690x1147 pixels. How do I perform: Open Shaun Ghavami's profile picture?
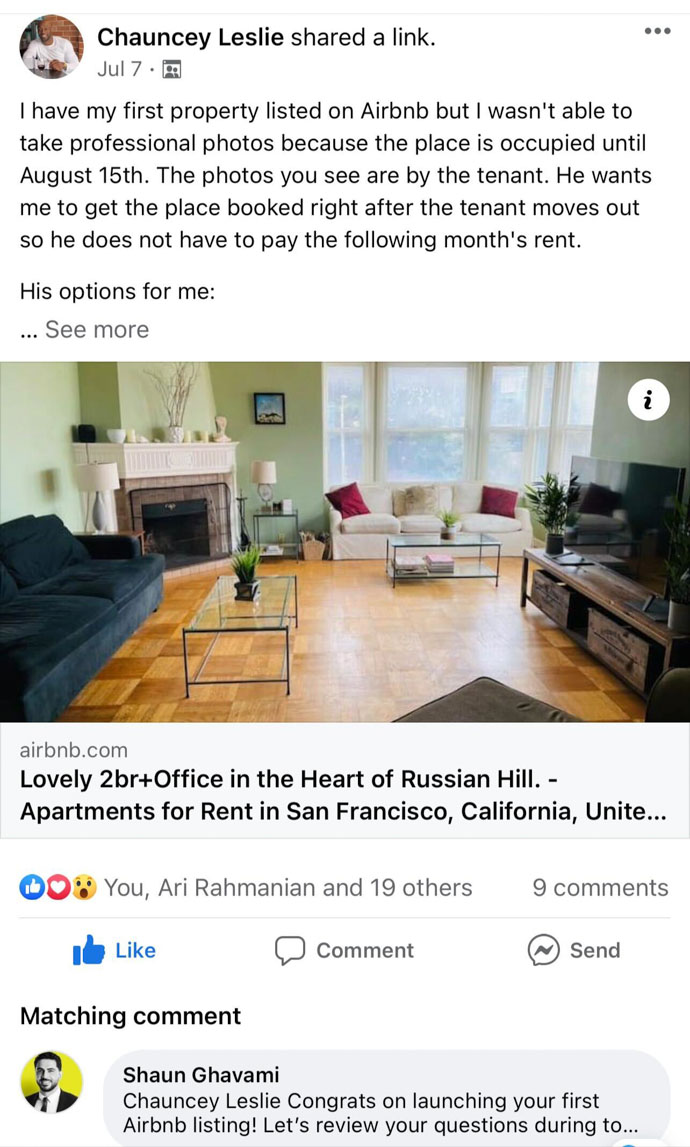[51, 1083]
